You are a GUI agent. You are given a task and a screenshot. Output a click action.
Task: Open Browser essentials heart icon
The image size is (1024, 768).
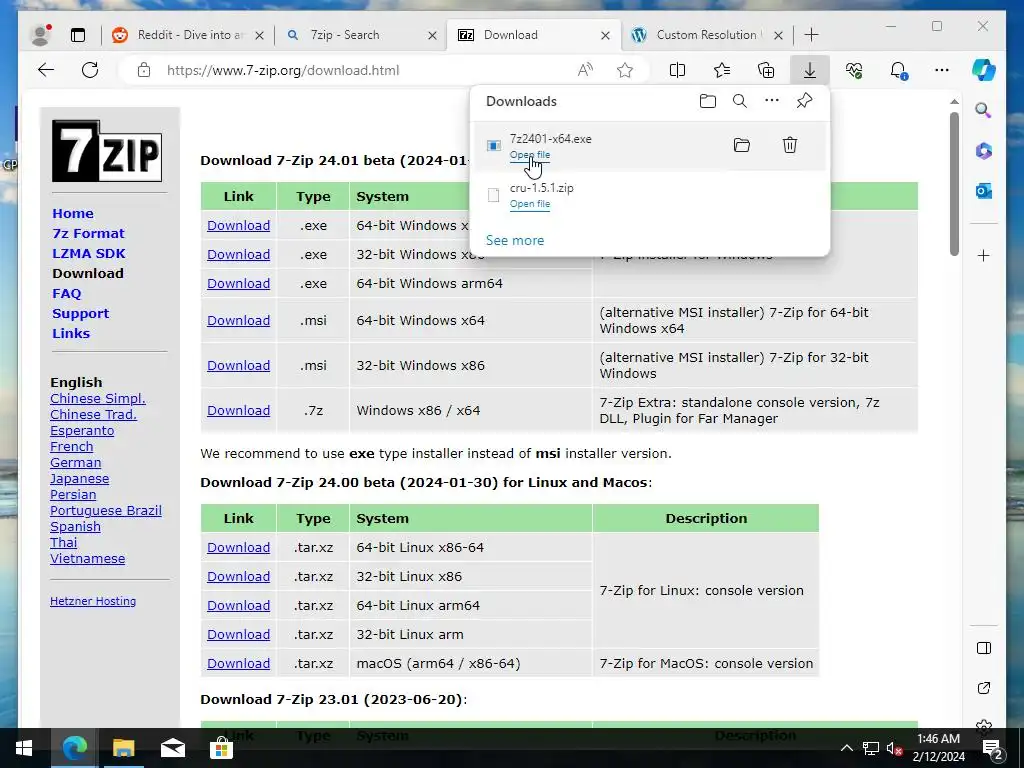tap(854, 70)
